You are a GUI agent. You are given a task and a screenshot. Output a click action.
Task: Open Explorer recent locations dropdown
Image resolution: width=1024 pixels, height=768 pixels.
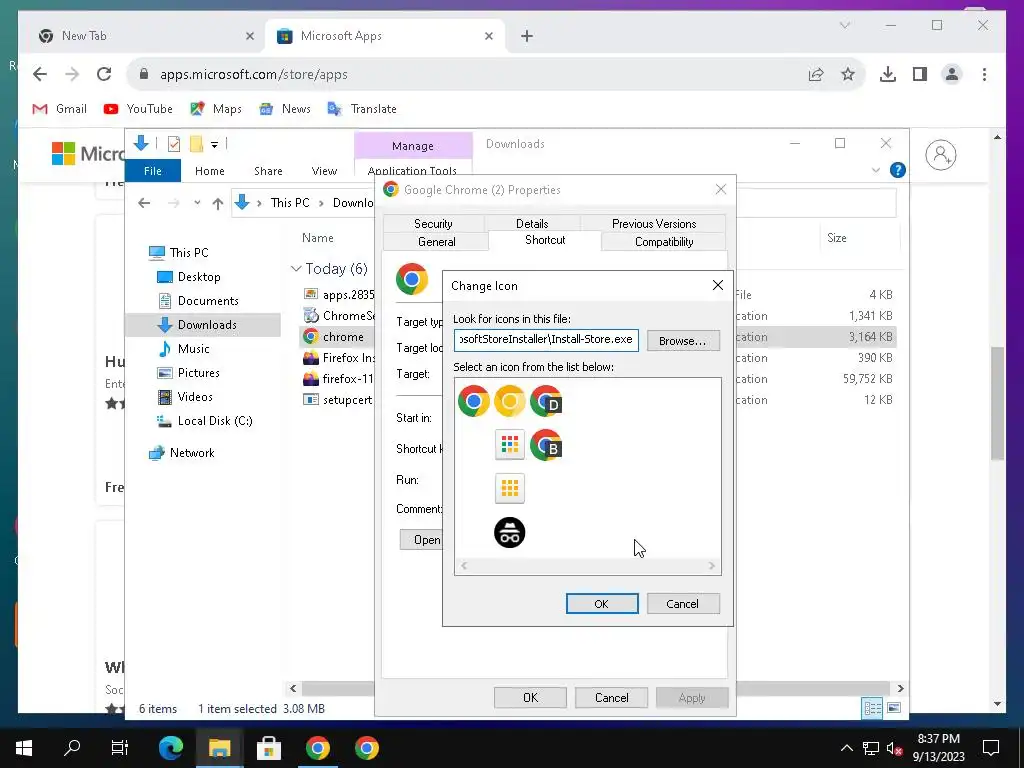click(197, 203)
